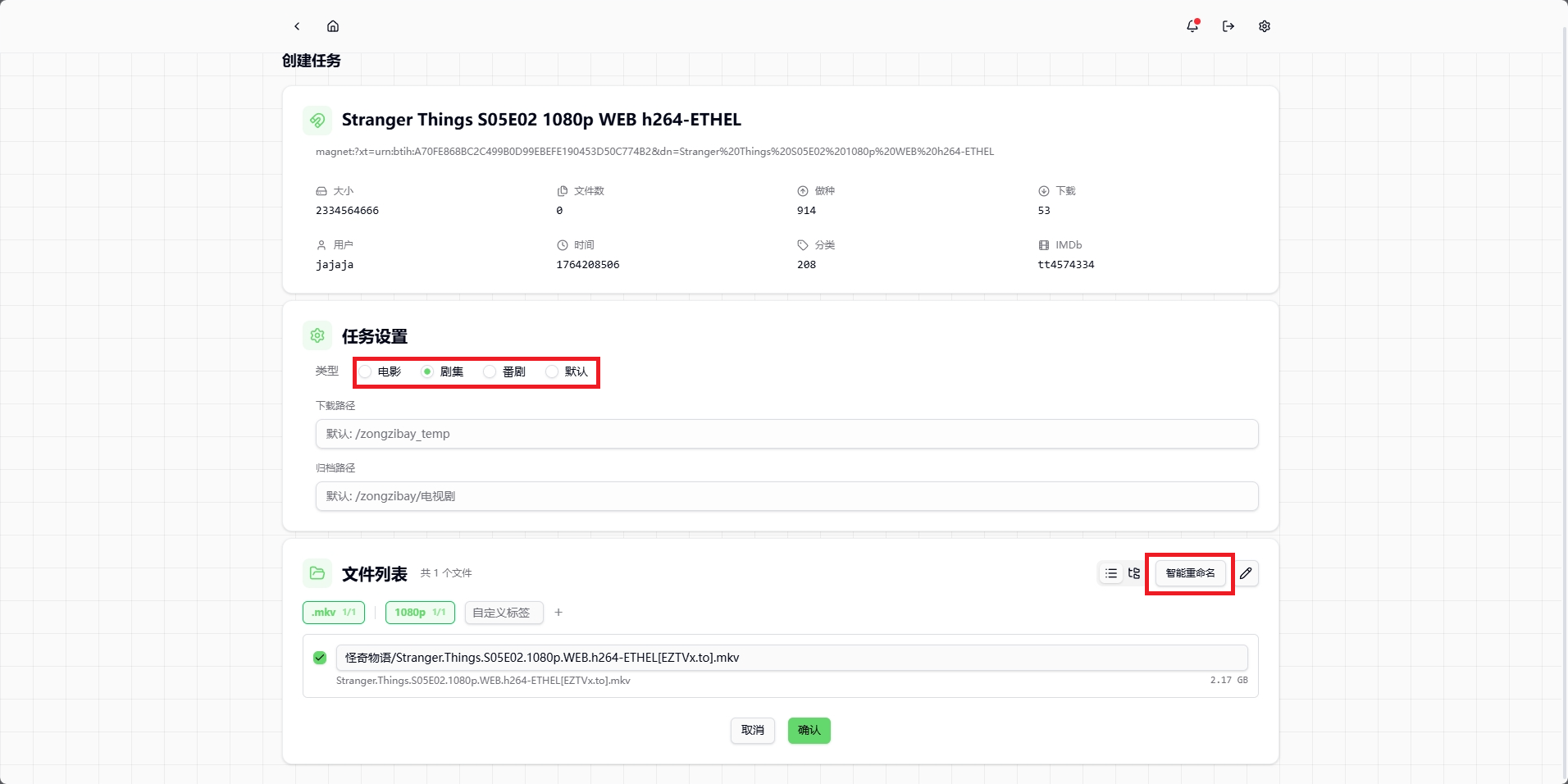Click the 下载路径 input field
The height and width of the screenshot is (784, 1568).
[786, 434]
